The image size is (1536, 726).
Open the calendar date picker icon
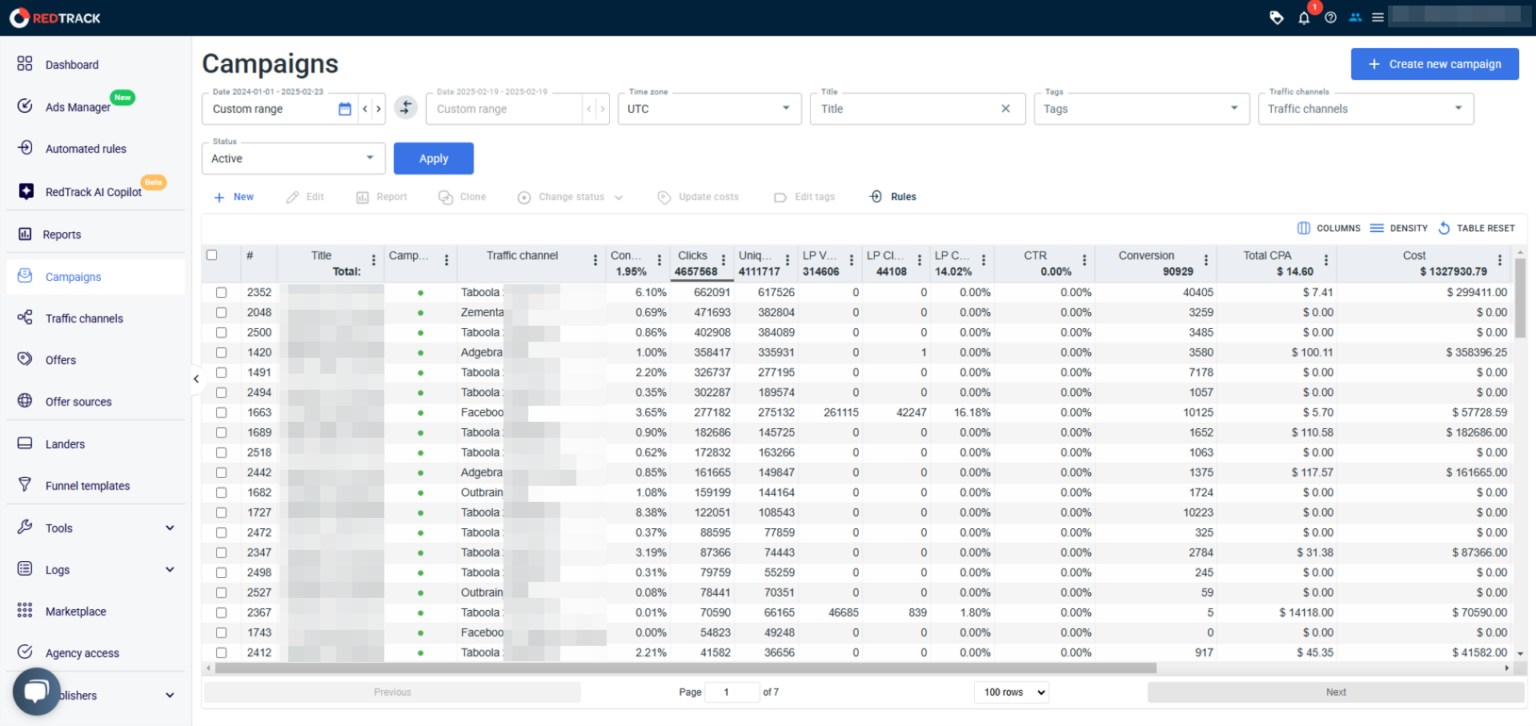pyautogui.click(x=345, y=109)
